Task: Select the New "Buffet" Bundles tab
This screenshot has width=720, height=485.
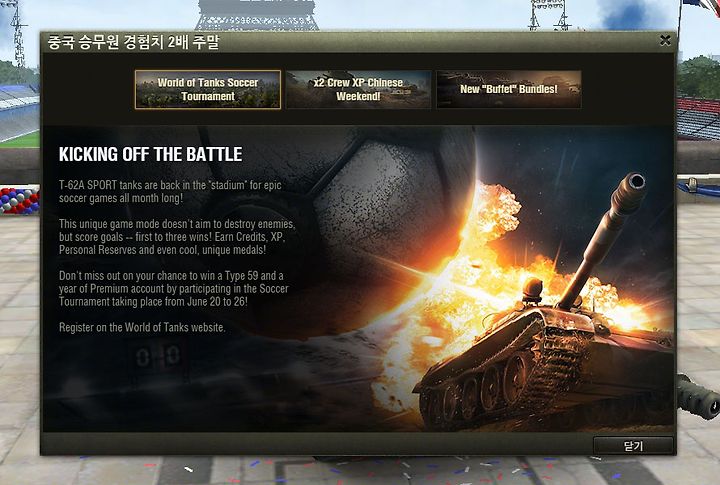Action: pyautogui.click(x=509, y=89)
